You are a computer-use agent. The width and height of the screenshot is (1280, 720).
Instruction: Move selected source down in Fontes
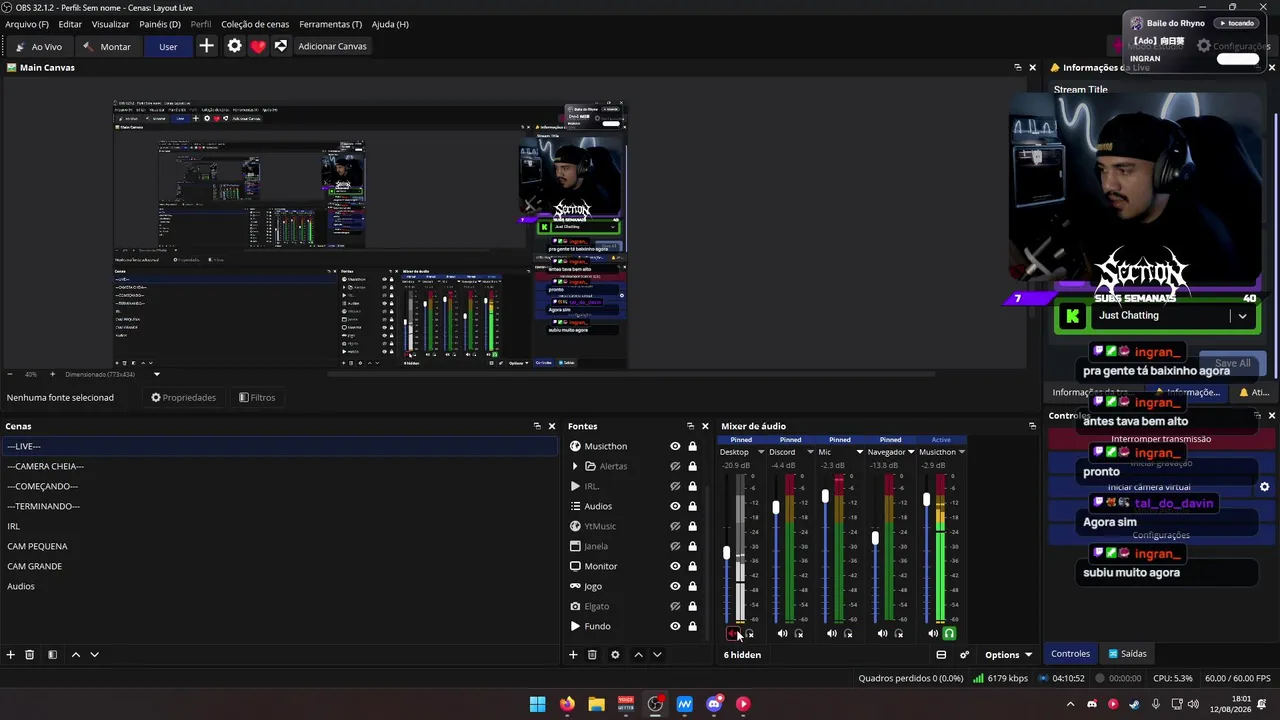pos(657,655)
